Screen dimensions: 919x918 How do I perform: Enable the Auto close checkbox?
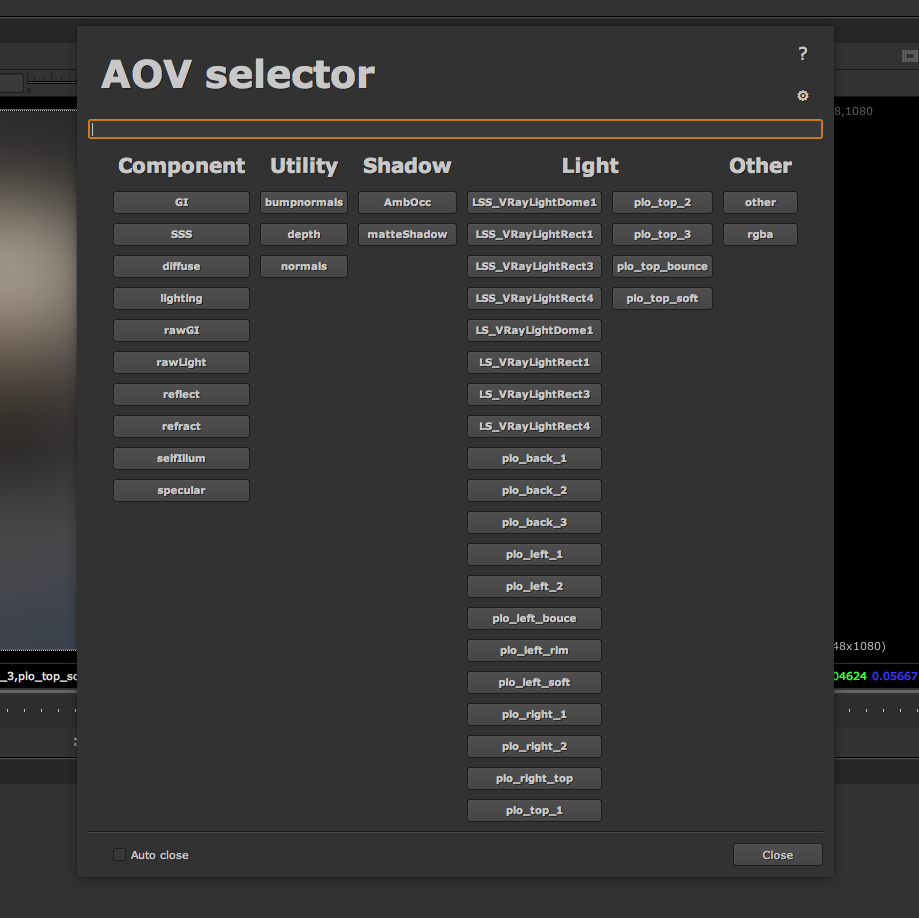120,855
